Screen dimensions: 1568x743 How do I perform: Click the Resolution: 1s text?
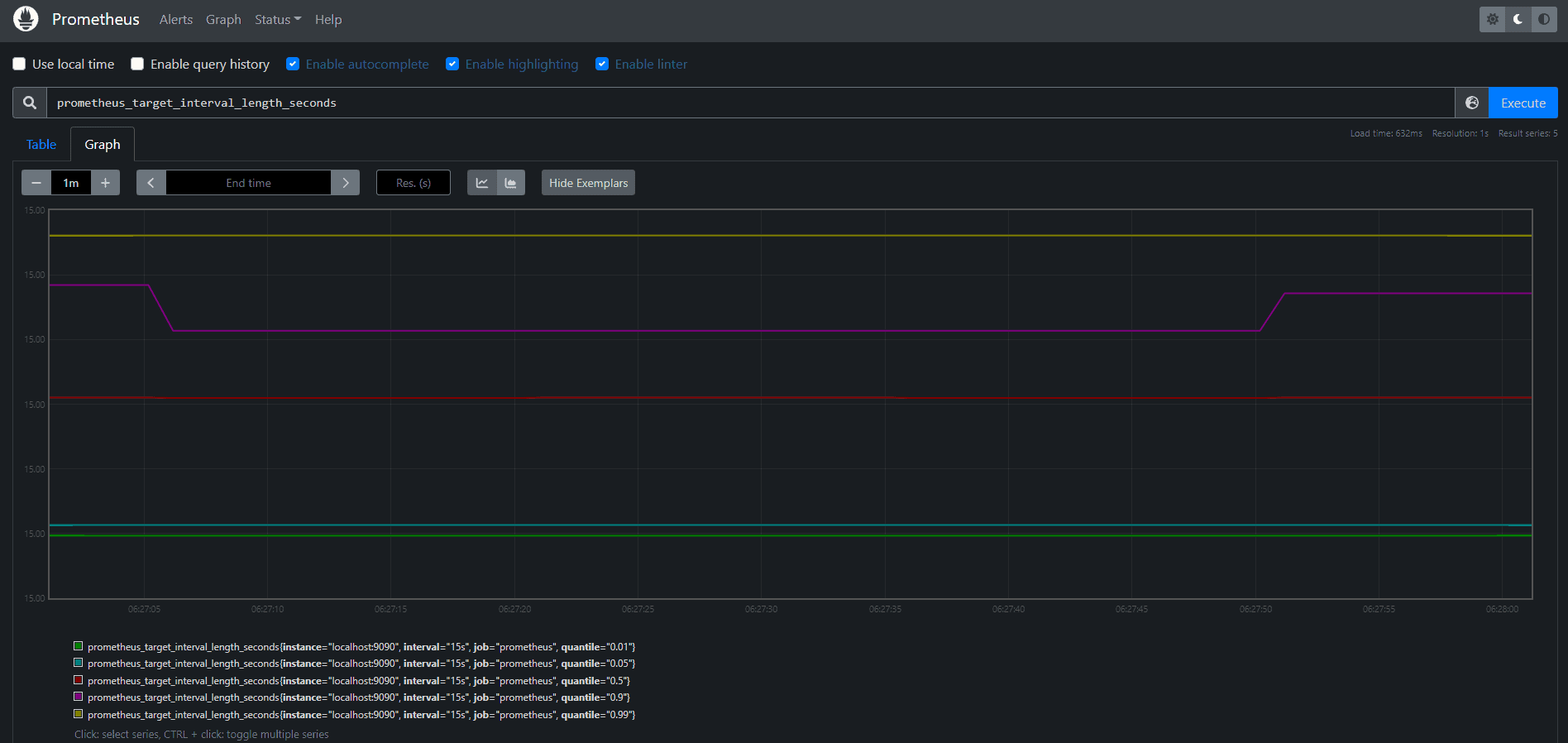[x=1460, y=133]
